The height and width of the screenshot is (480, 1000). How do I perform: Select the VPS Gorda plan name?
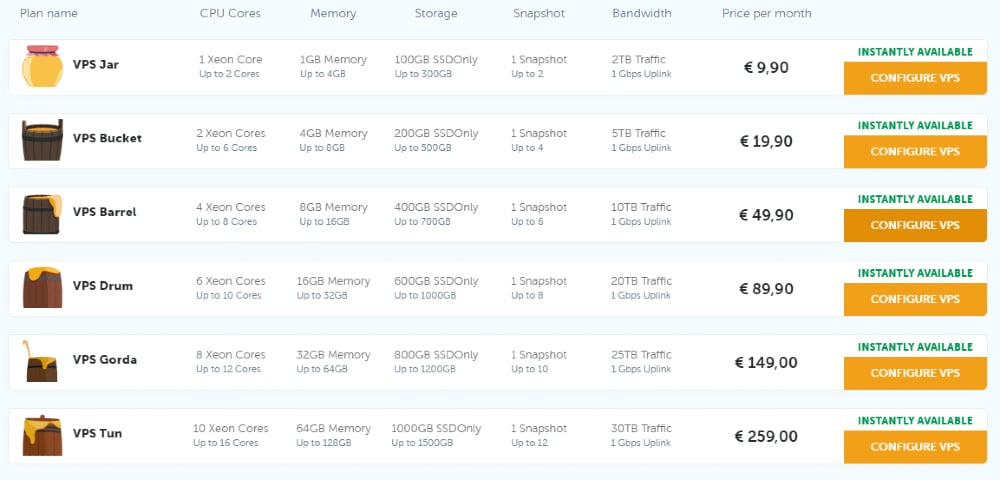coord(105,360)
